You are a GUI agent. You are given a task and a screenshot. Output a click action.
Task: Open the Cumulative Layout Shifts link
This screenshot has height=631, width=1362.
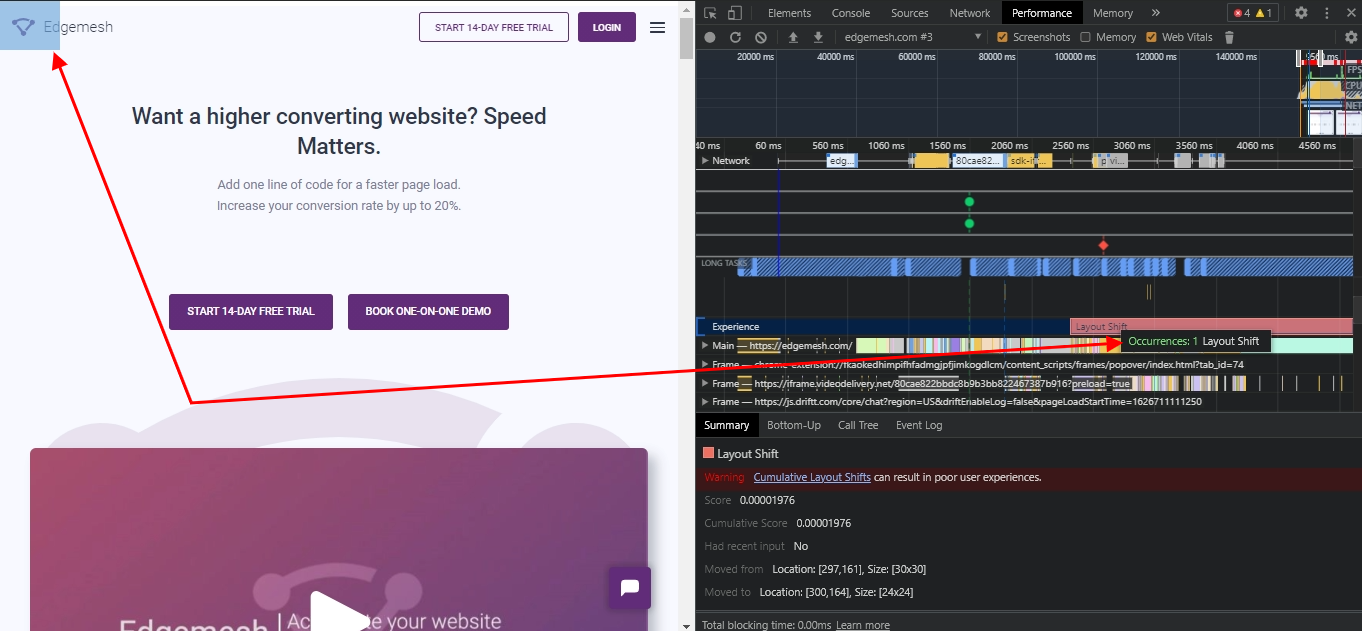click(x=812, y=477)
